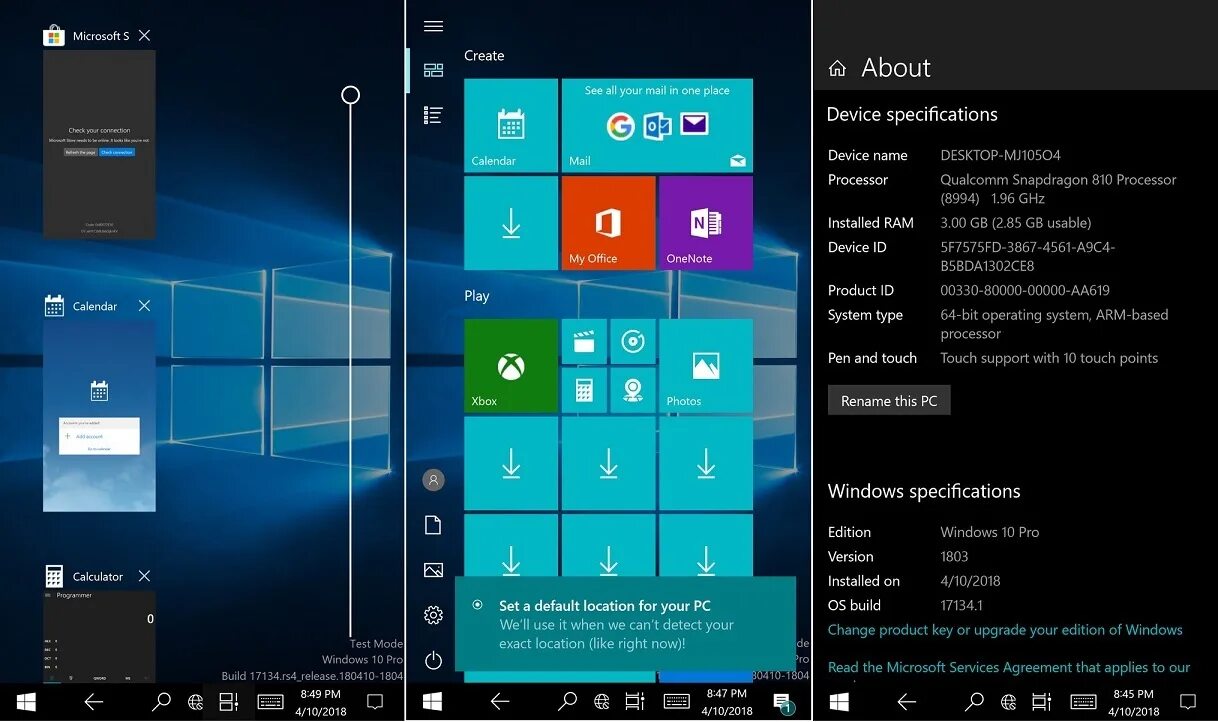Close the Microsoft Store task view card
This screenshot has height=722, width=1218.
coord(144,36)
